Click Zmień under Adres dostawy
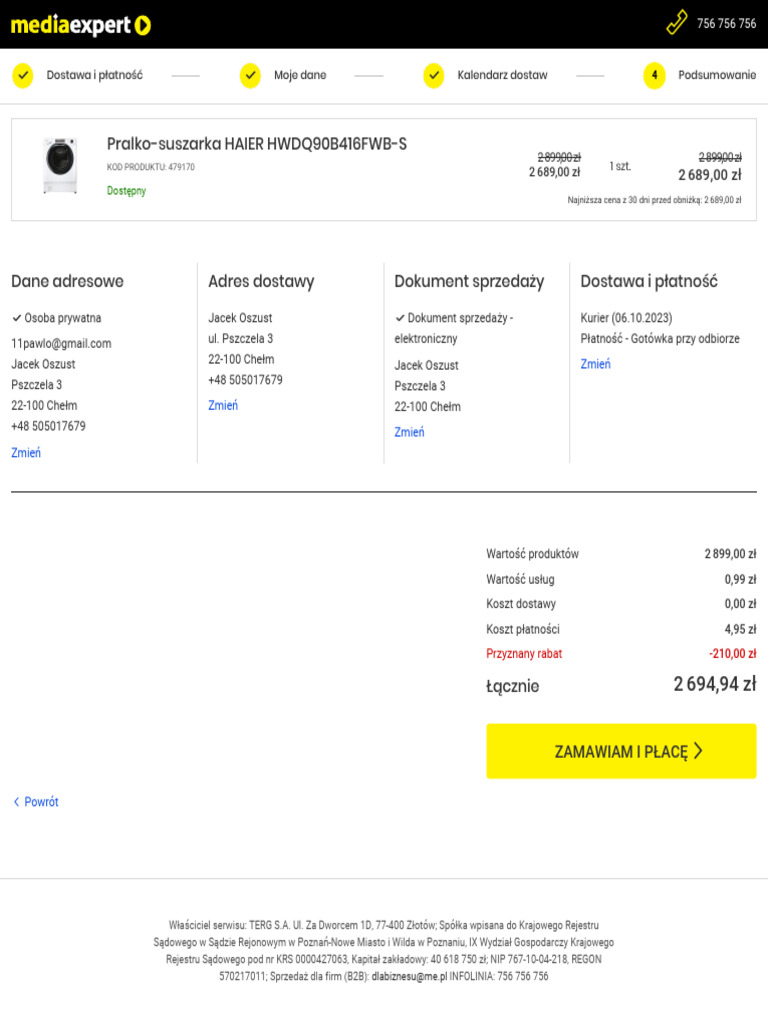 pyautogui.click(x=223, y=405)
